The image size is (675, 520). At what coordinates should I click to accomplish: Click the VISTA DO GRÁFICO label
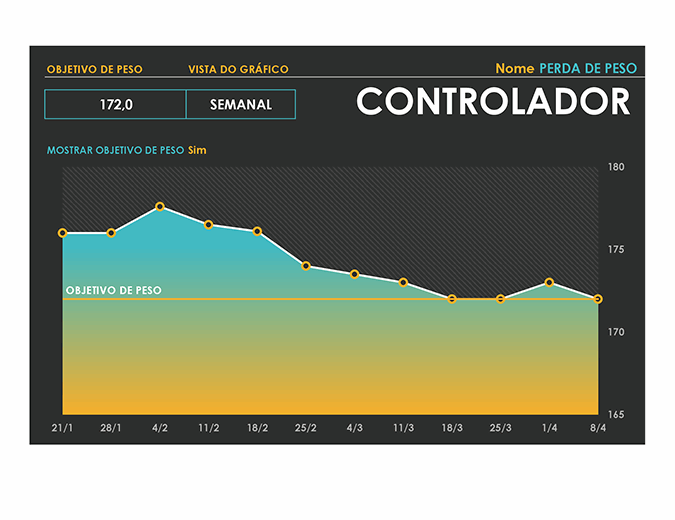(x=238, y=70)
